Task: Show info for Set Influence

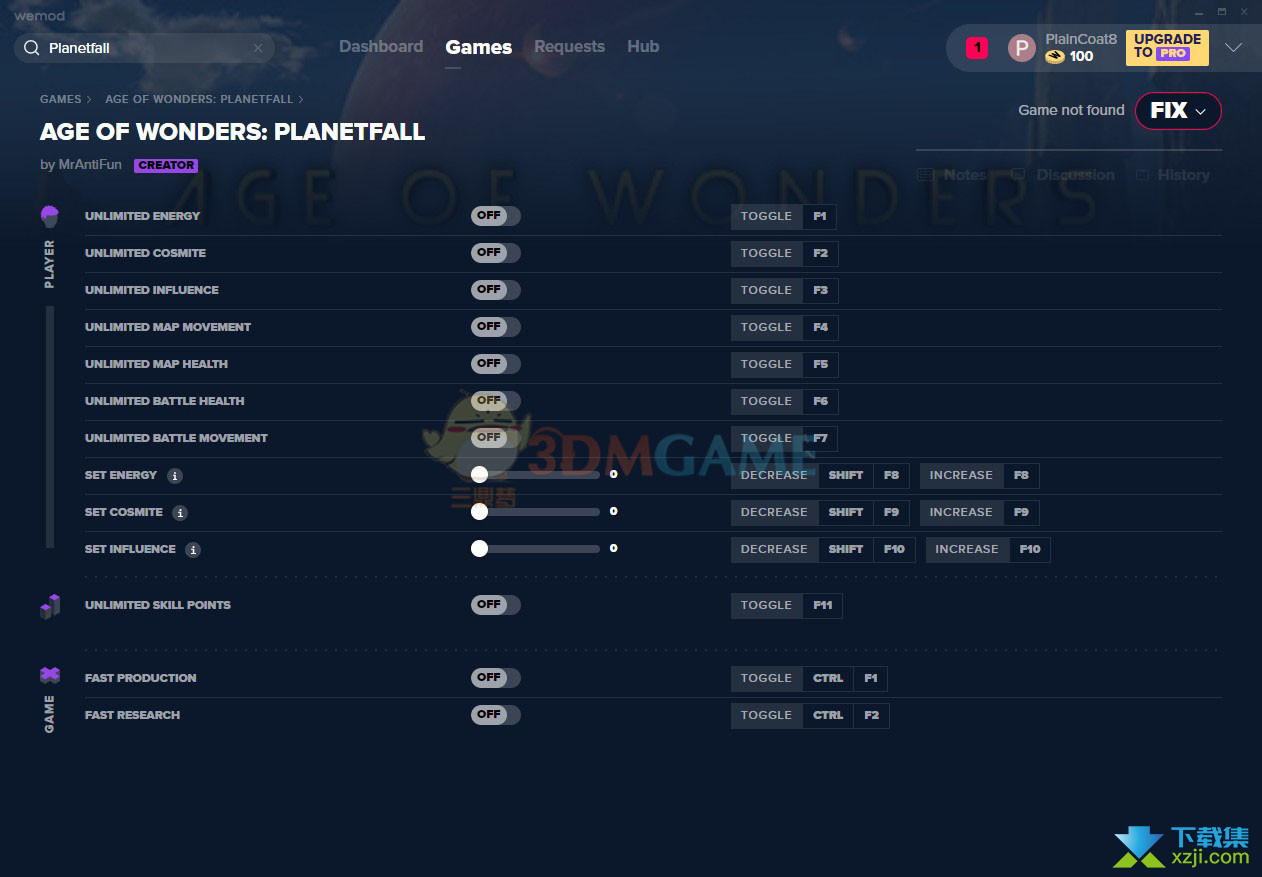Action: pos(193,550)
